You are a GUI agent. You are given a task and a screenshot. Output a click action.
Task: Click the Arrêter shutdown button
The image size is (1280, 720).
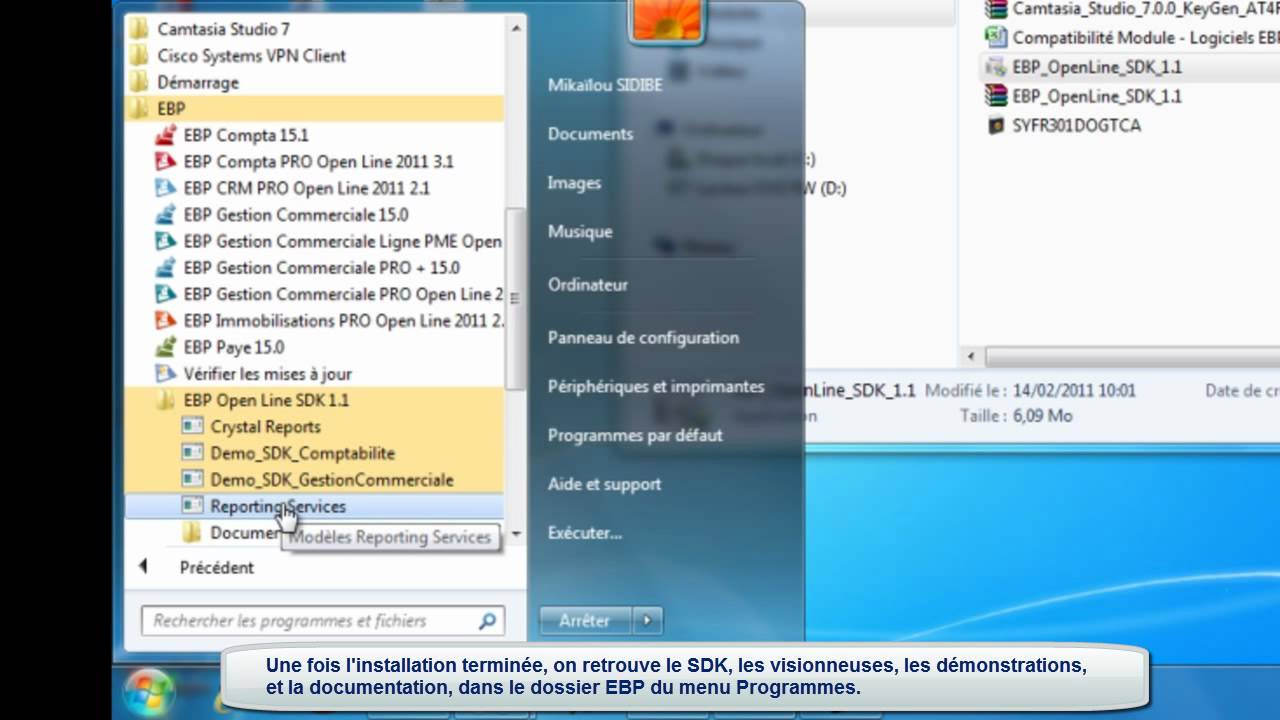click(x=585, y=621)
